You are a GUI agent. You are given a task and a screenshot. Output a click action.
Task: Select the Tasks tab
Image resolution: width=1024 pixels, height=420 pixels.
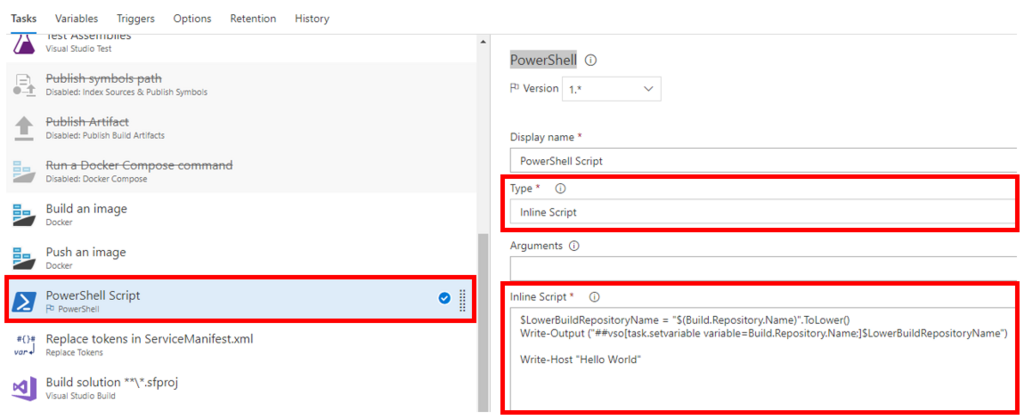point(24,18)
